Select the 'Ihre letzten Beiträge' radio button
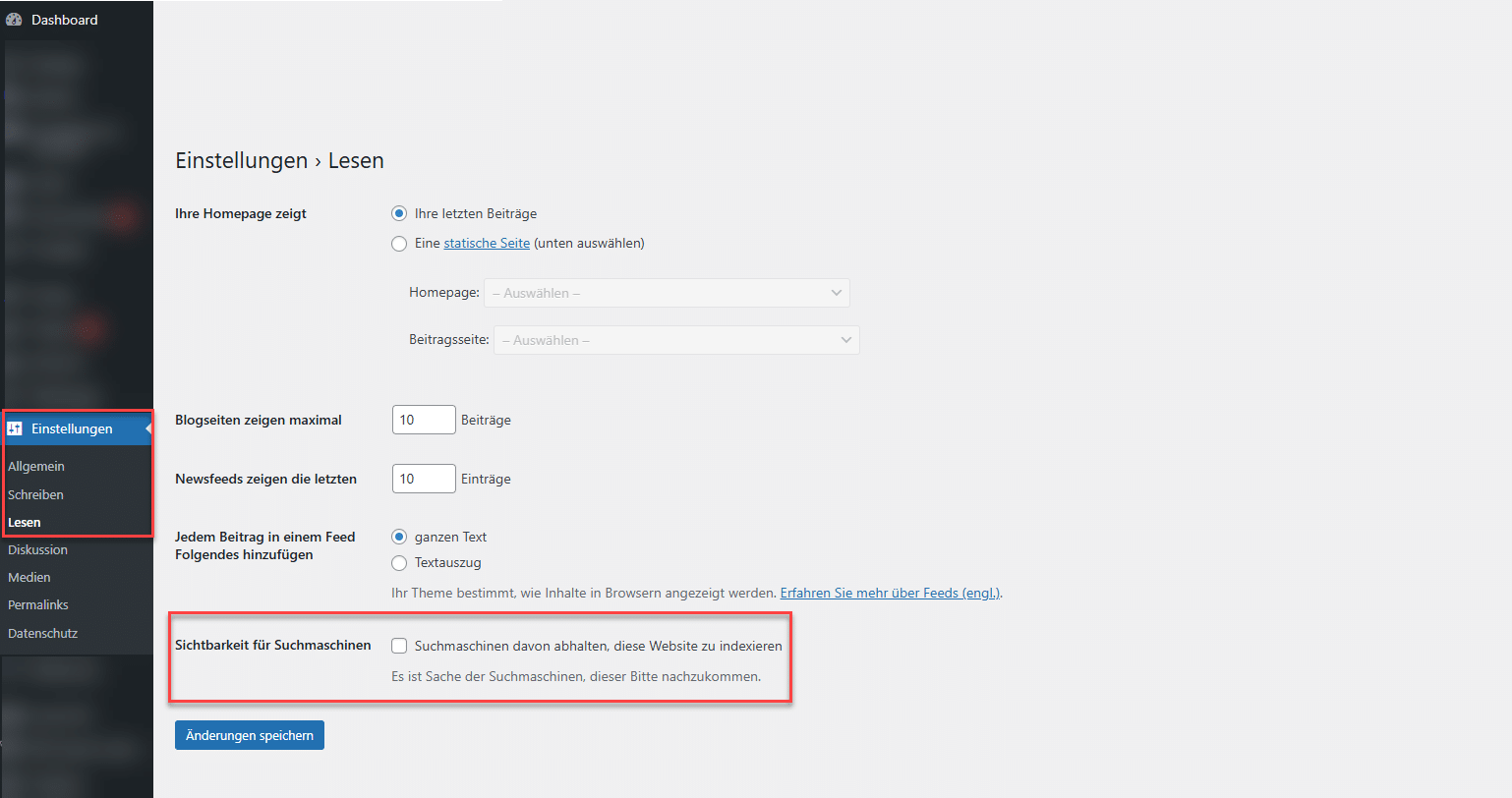The image size is (1512, 798). coord(399,213)
